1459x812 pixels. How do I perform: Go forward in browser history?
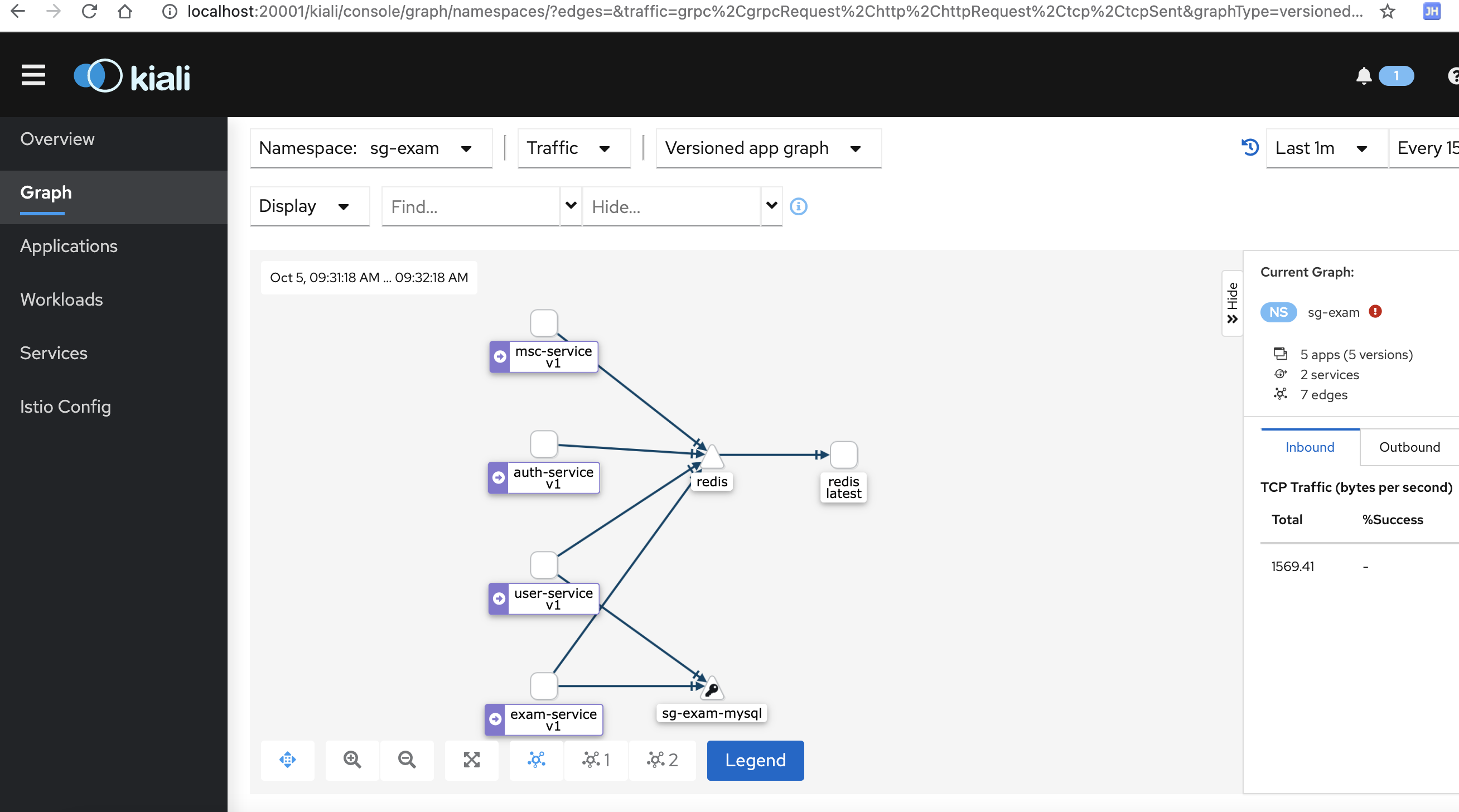point(53,11)
